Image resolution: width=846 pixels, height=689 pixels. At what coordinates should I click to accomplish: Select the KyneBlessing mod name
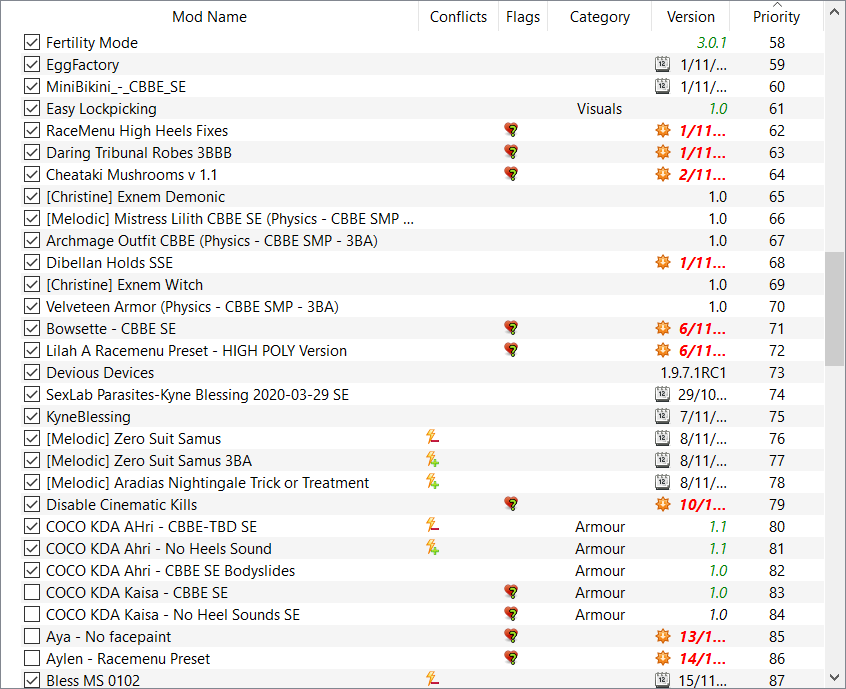tap(88, 417)
